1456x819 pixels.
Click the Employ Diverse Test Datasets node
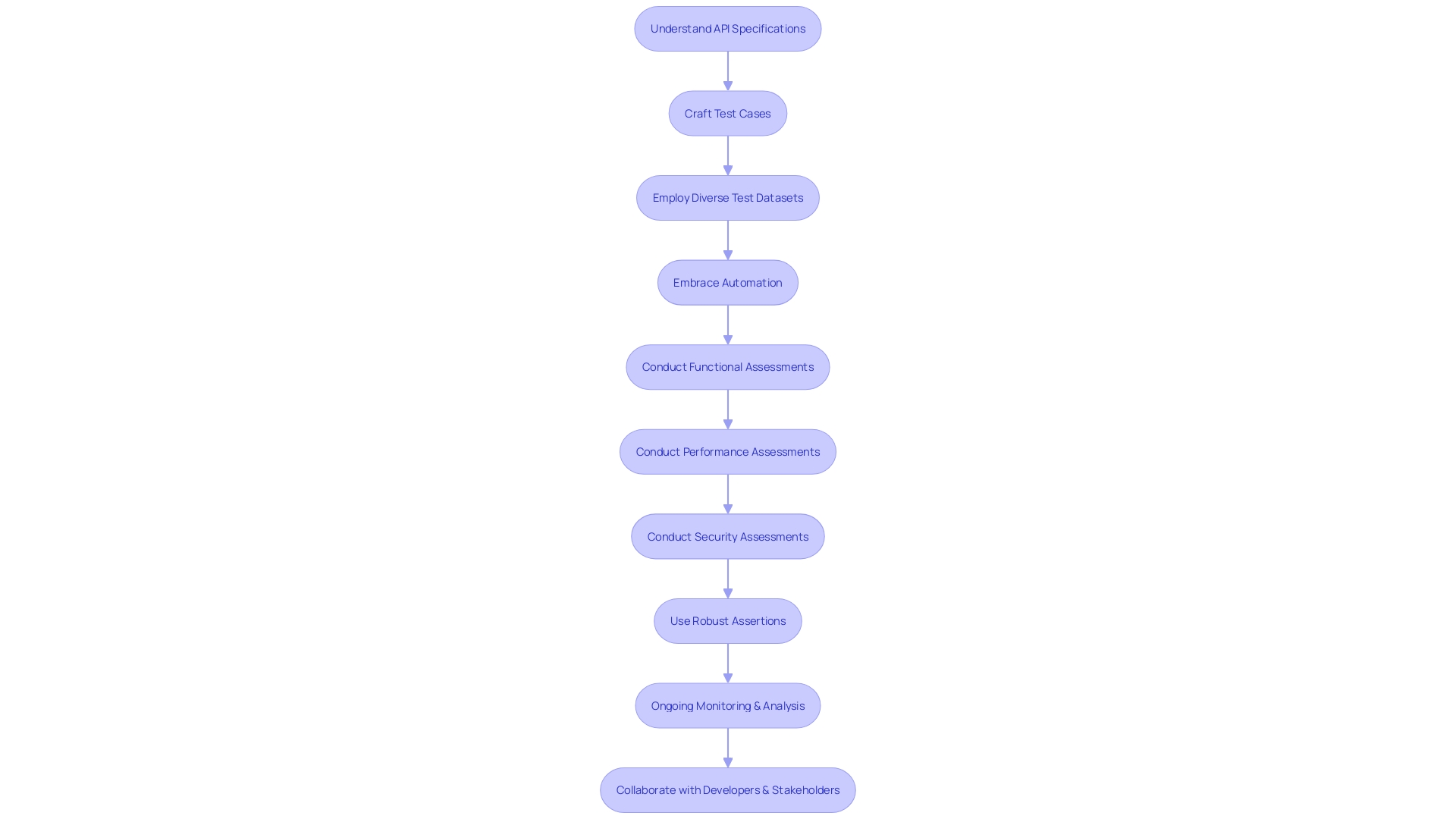pos(727,197)
